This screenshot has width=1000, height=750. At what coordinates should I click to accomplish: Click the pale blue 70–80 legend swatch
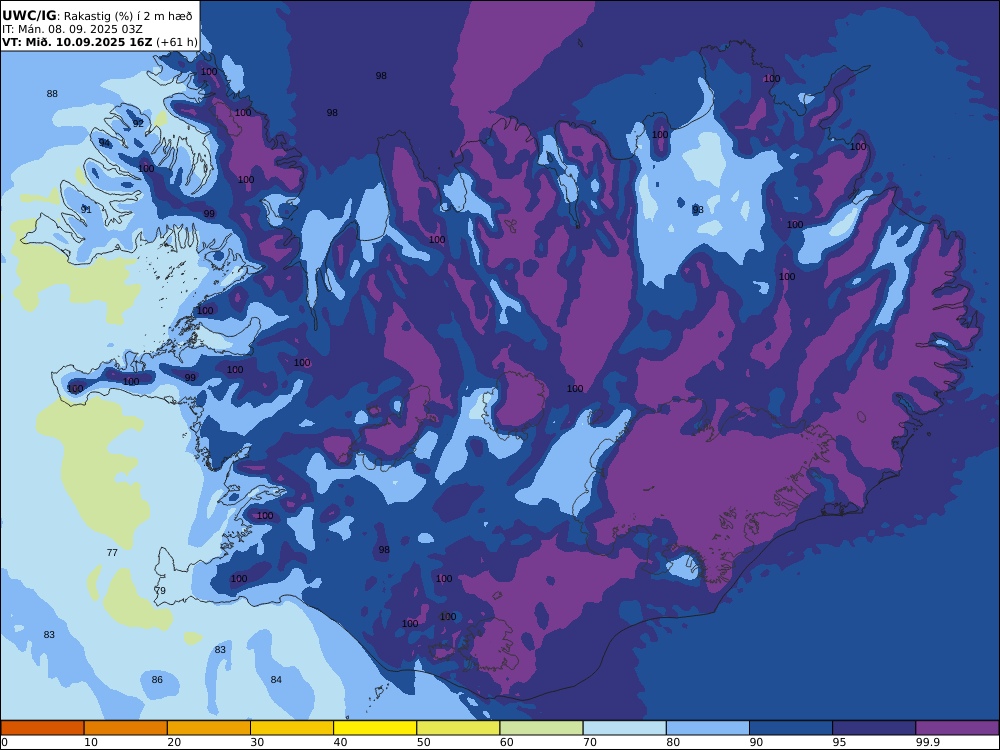click(x=624, y=728)
